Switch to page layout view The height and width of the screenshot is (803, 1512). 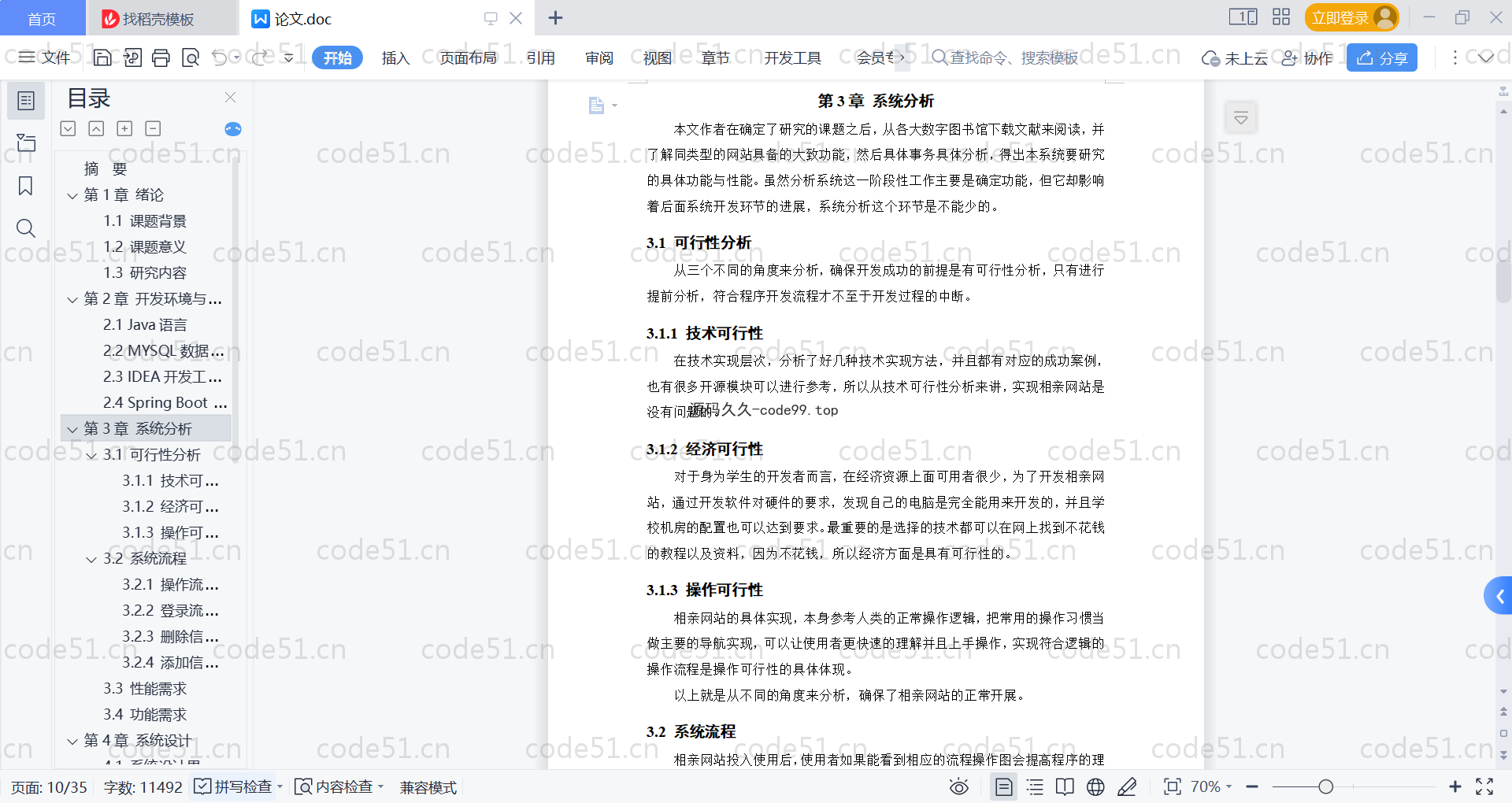[x=1004, y=786]
